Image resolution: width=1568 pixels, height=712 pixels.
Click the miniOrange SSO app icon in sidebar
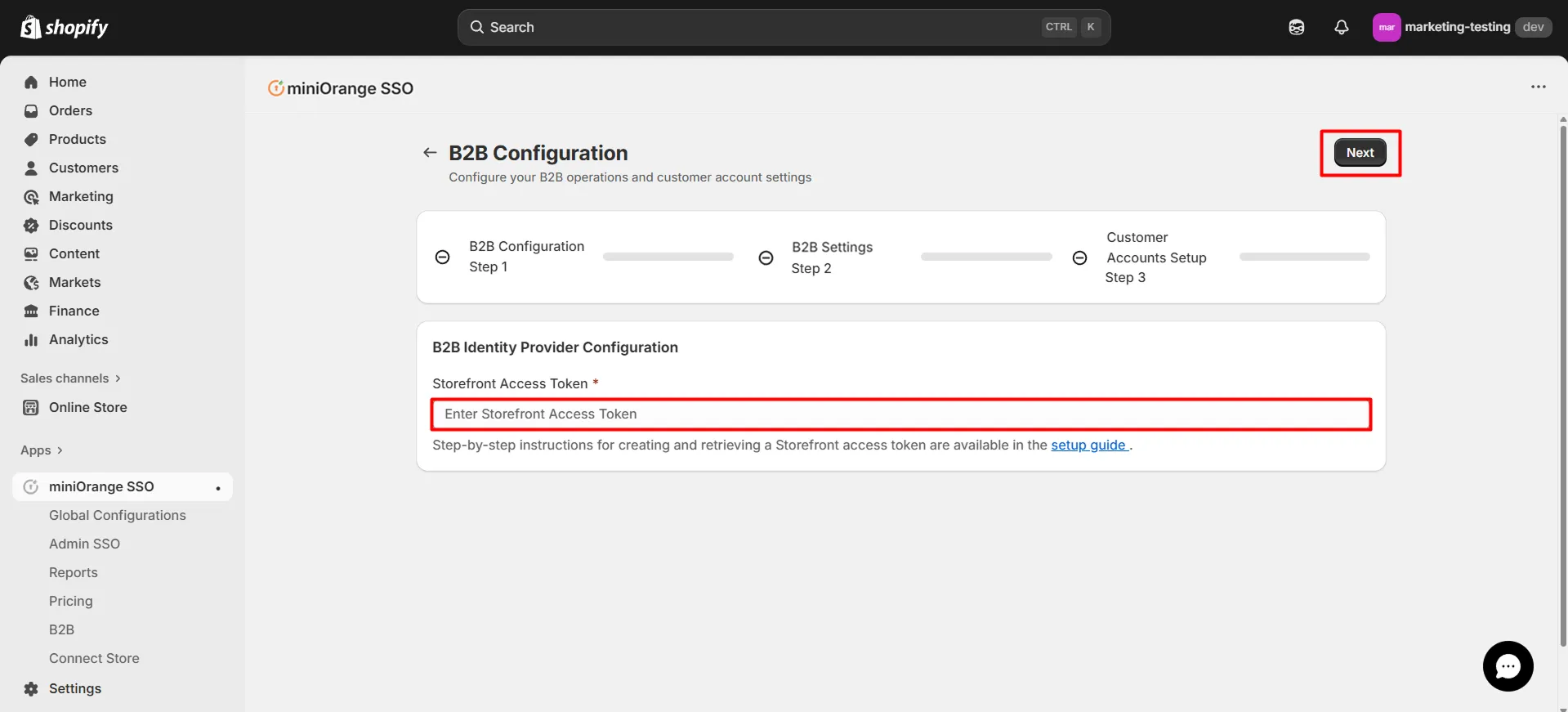click(31, 486)
